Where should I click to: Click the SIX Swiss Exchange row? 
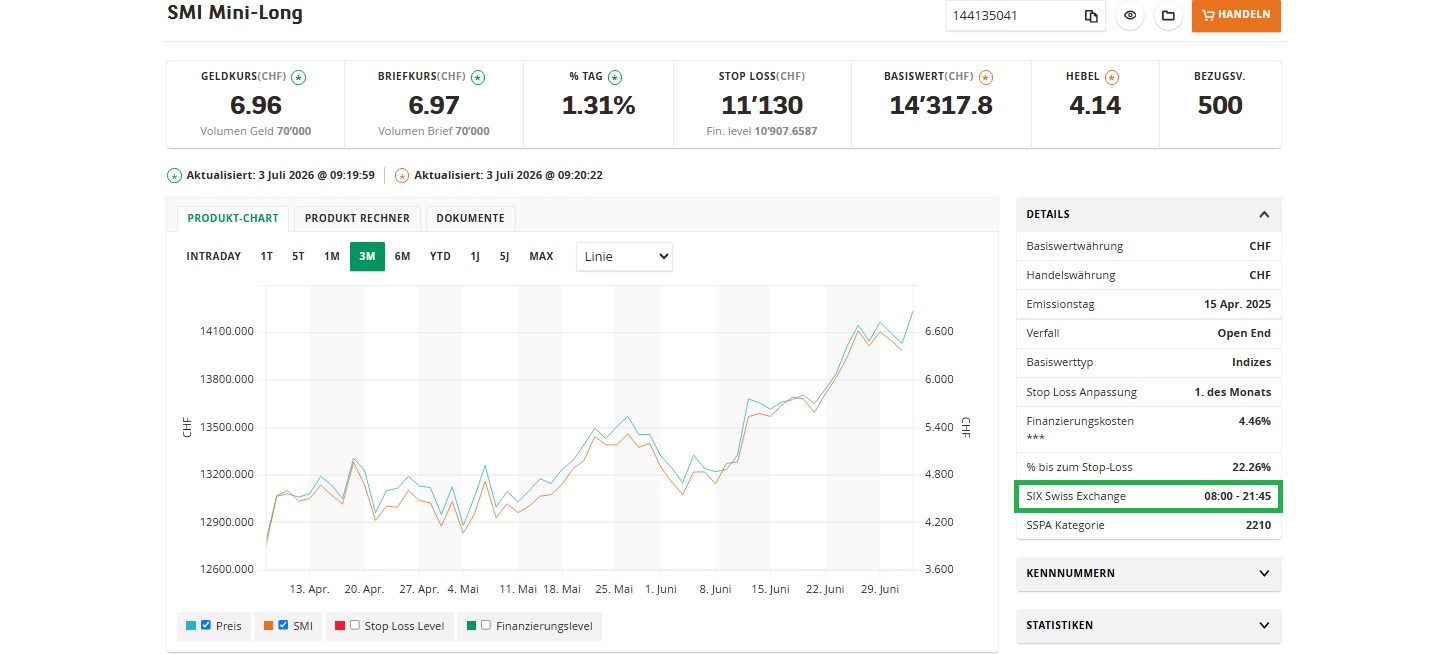click(x=1148, y=496)
